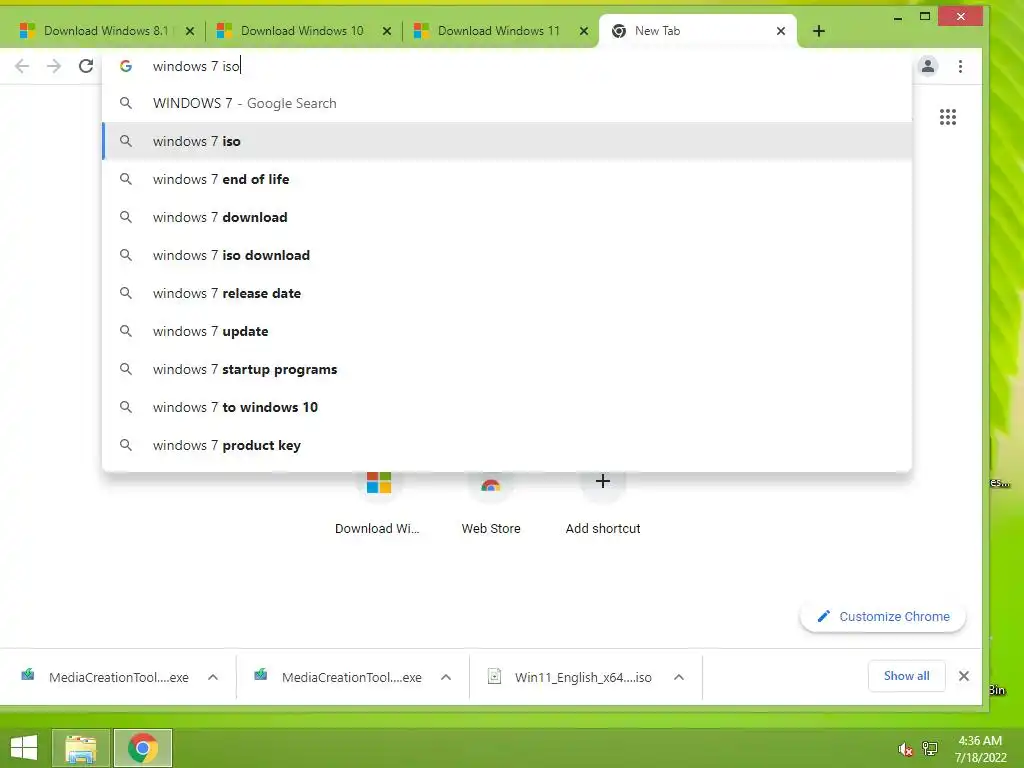
Task: Open the Chrome profile avatar icon
Action: (927, 66)
